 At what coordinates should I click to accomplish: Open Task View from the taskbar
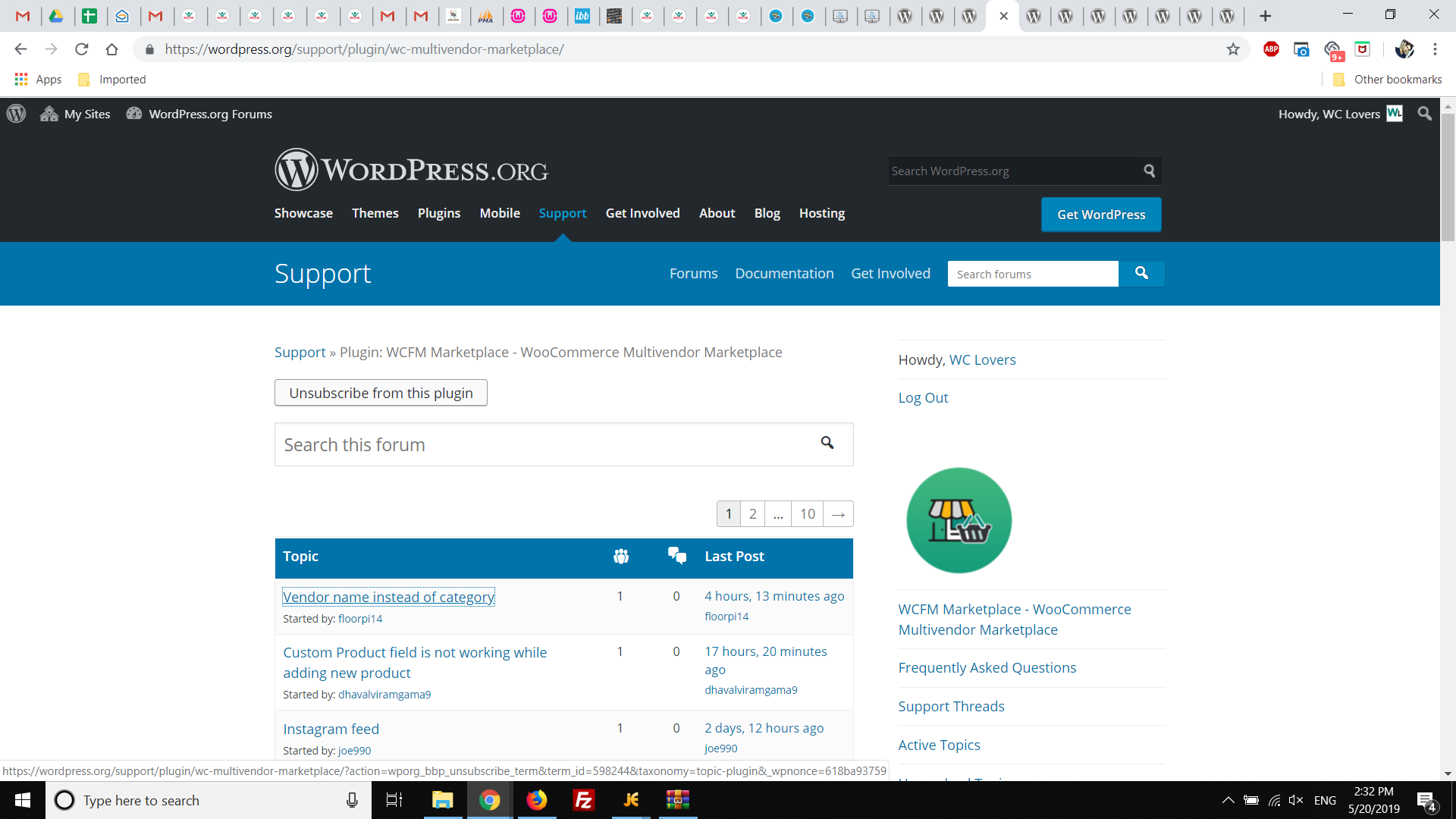tap(394, 800)
